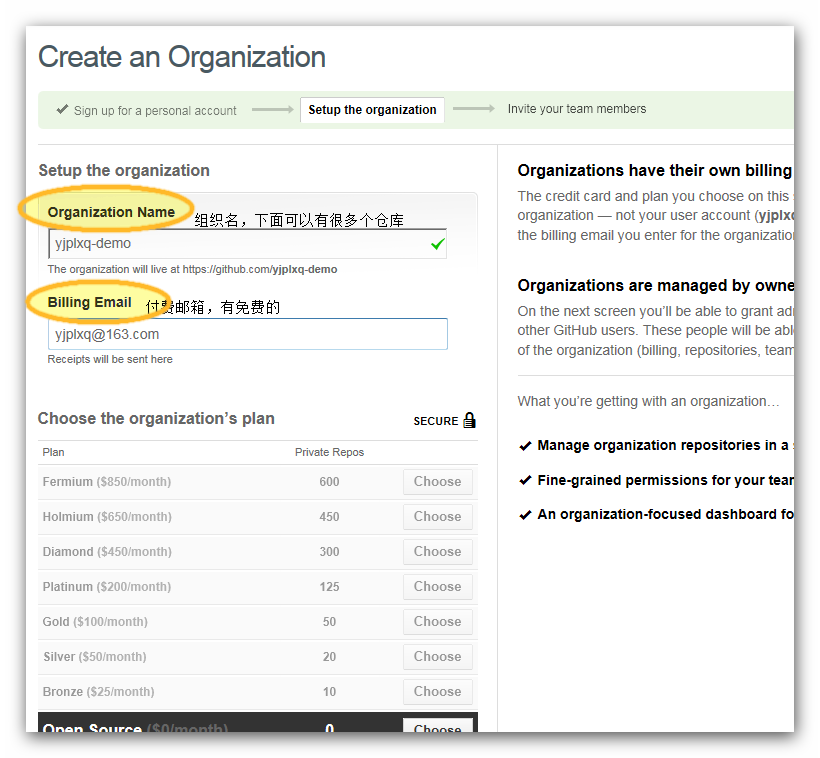
Task: Click 'Manage organization repositories' feature text
Action: coord(663,445)
